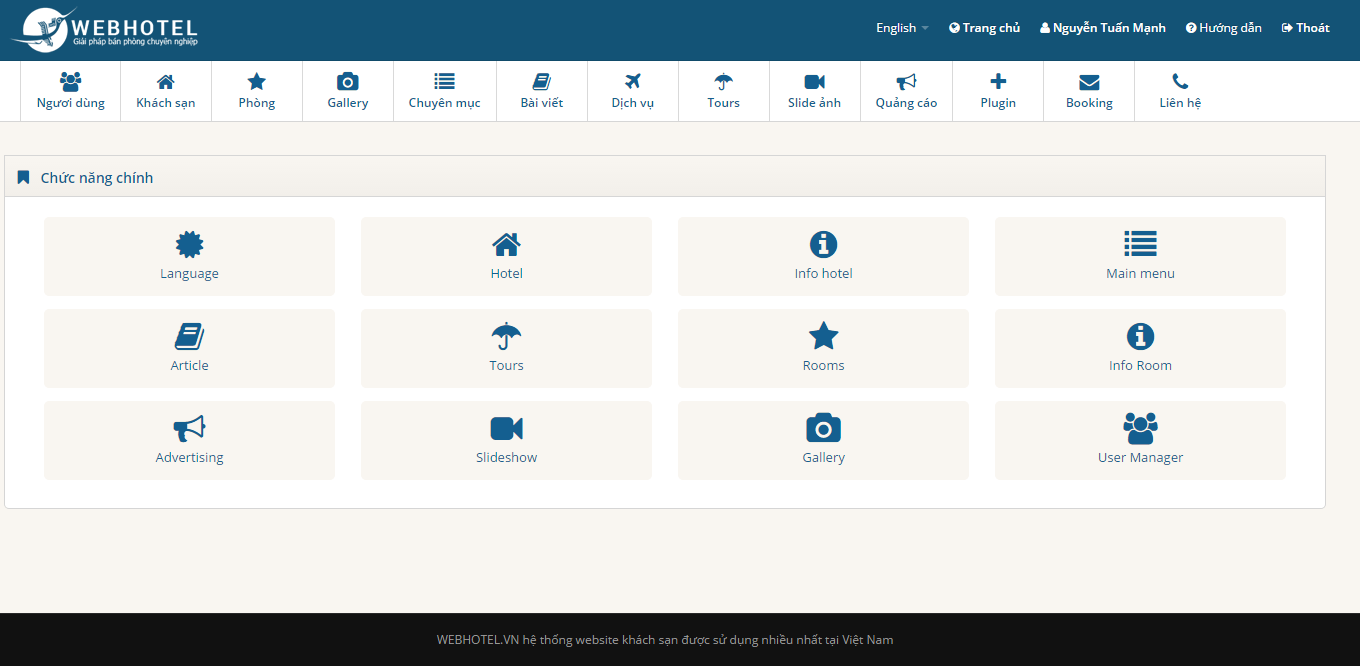The image size is (1360, 666).
Task: Select the Tours umbrella tile
Action: 506,348
